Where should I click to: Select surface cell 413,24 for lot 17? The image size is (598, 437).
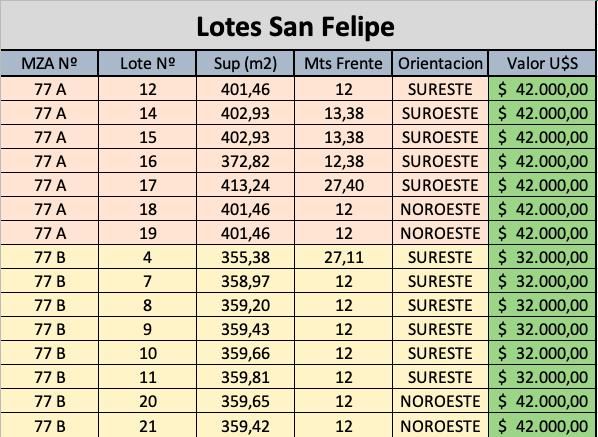[x=245, y=185]
